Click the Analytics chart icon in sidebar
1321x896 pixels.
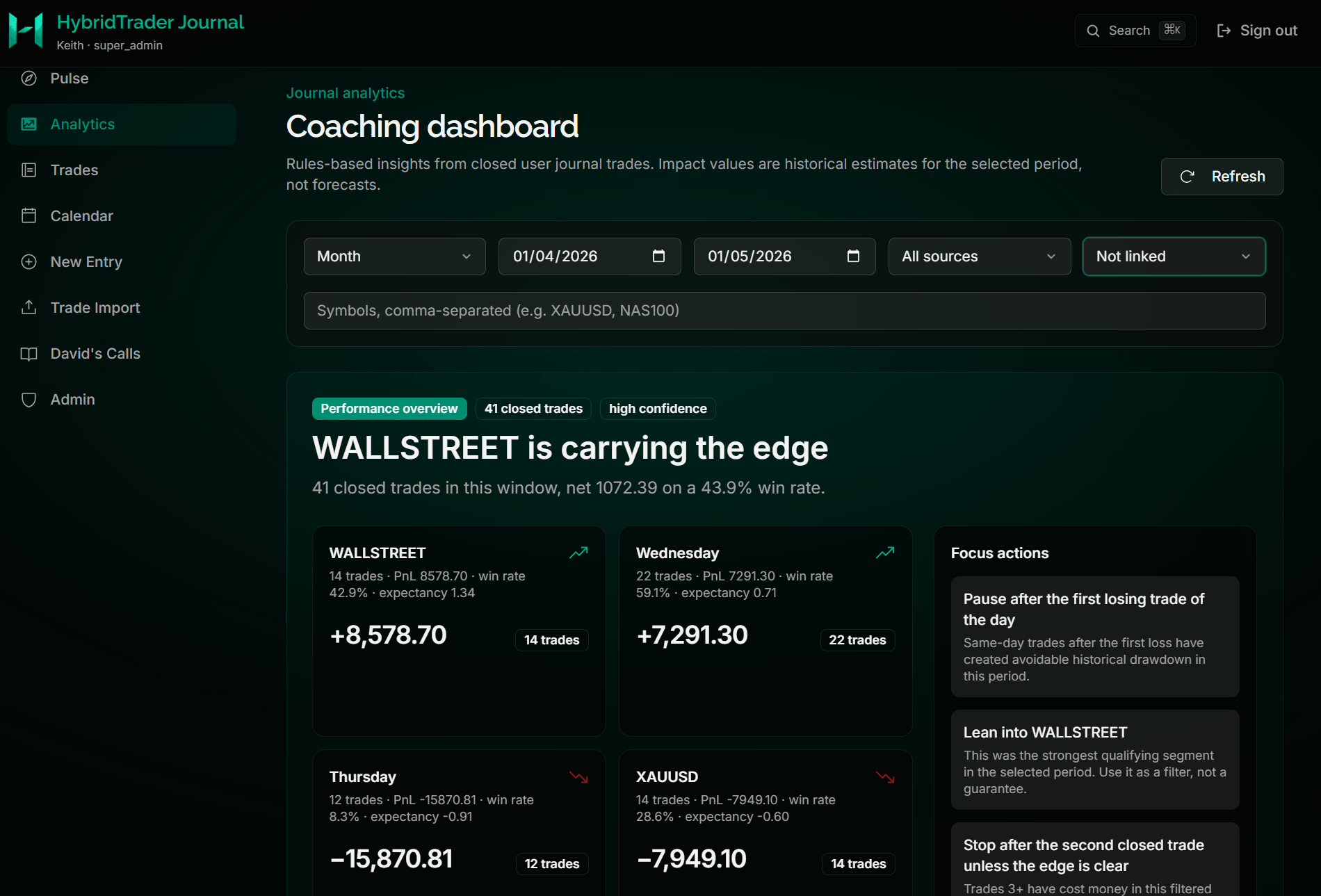point(29,124)
